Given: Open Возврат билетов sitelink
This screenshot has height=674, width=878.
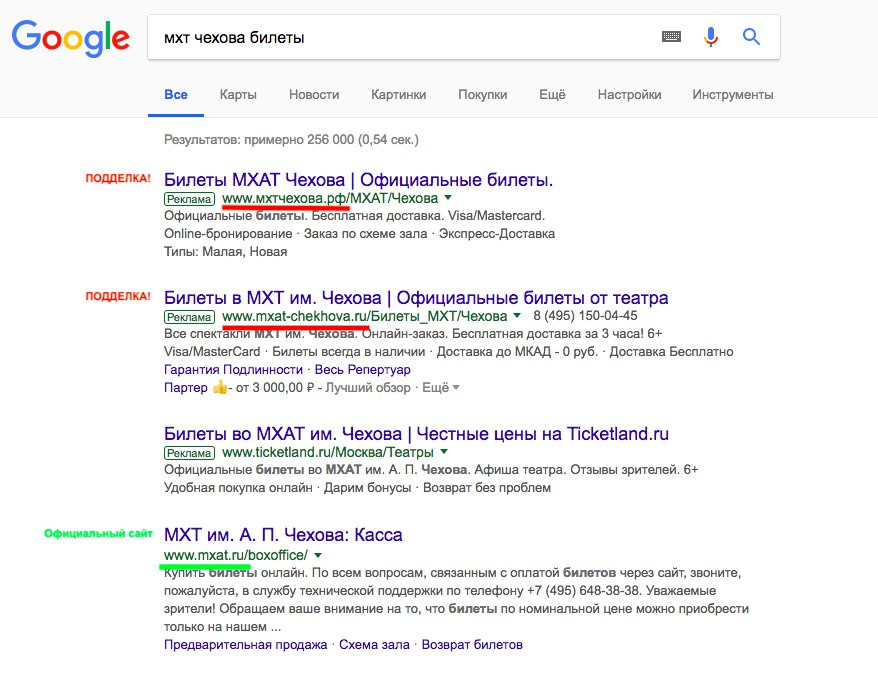Looking at the screenshot, I should (x=472, y=645).
